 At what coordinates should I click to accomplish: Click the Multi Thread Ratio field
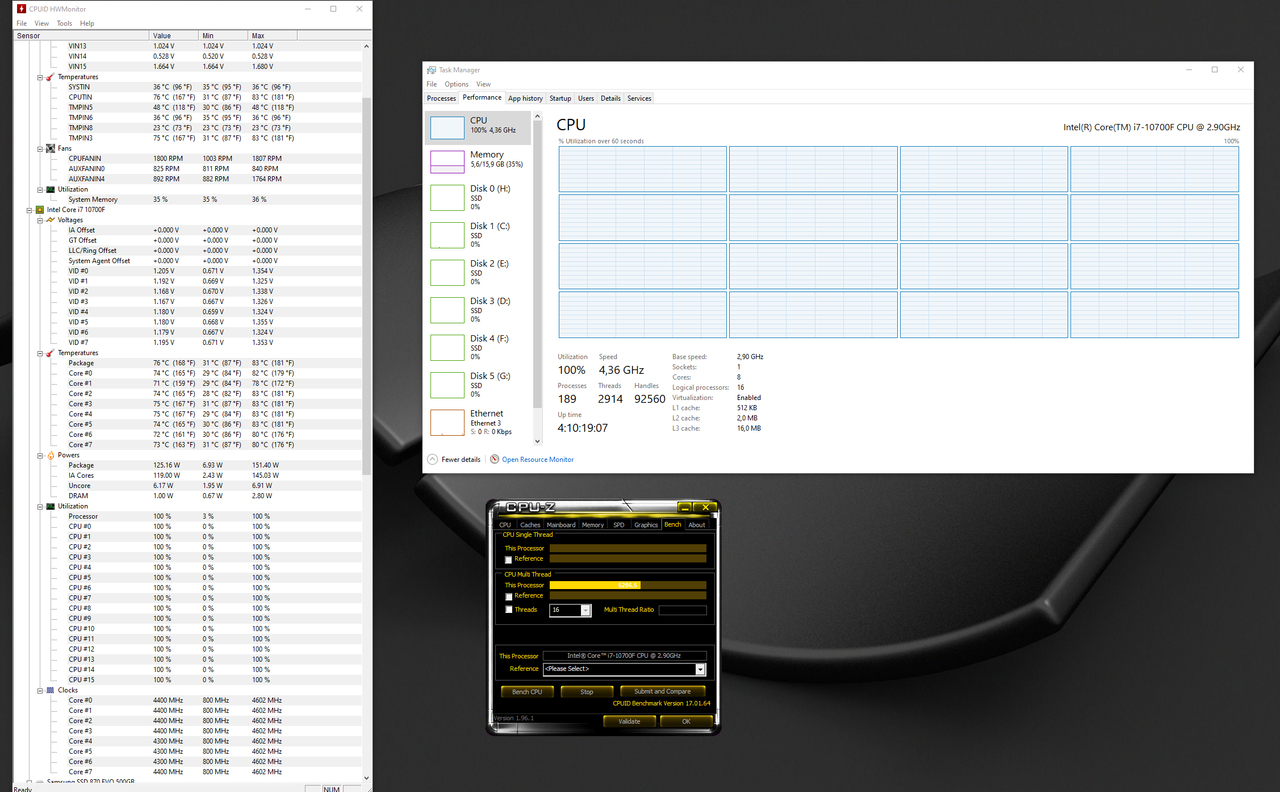pyautogui.click(x=682, y=610)
